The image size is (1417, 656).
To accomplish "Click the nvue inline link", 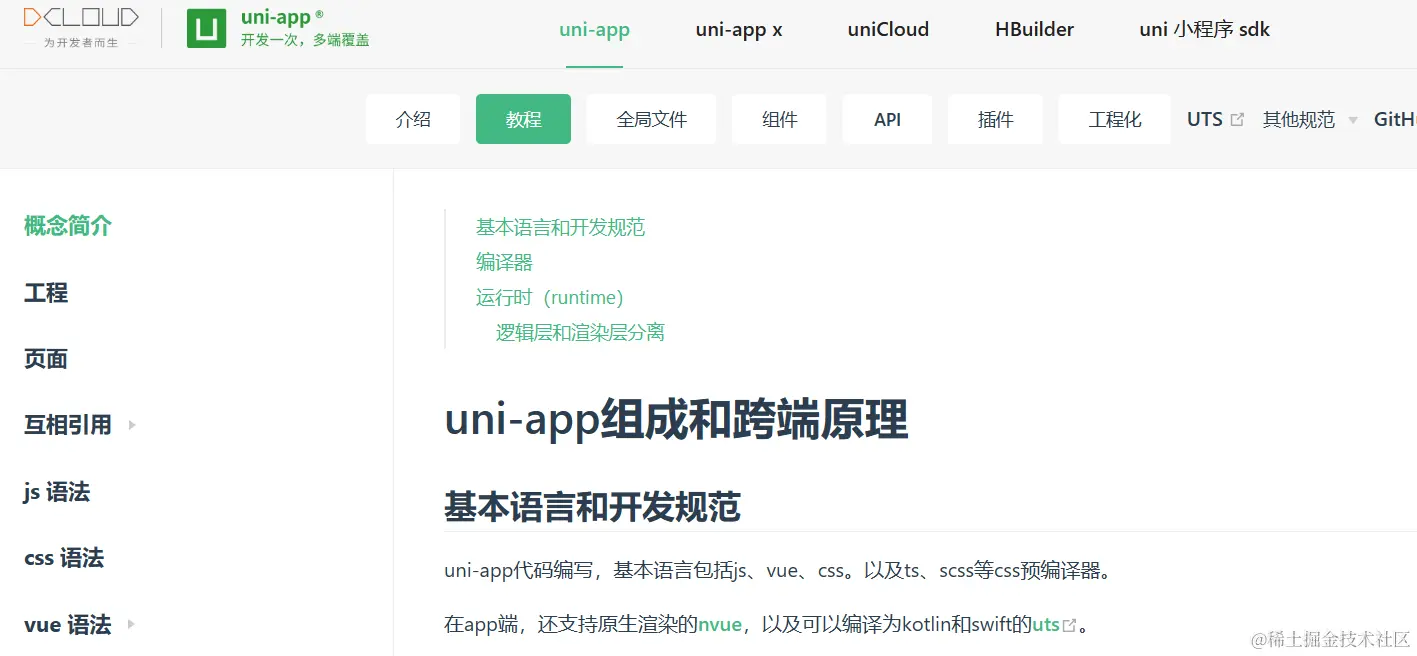I will click(720, 625).
